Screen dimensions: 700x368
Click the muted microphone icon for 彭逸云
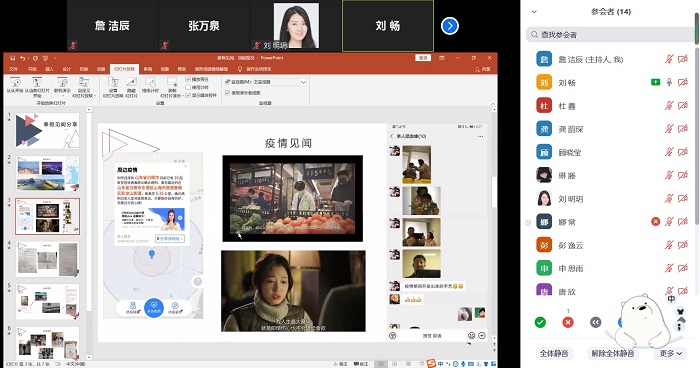669,245
